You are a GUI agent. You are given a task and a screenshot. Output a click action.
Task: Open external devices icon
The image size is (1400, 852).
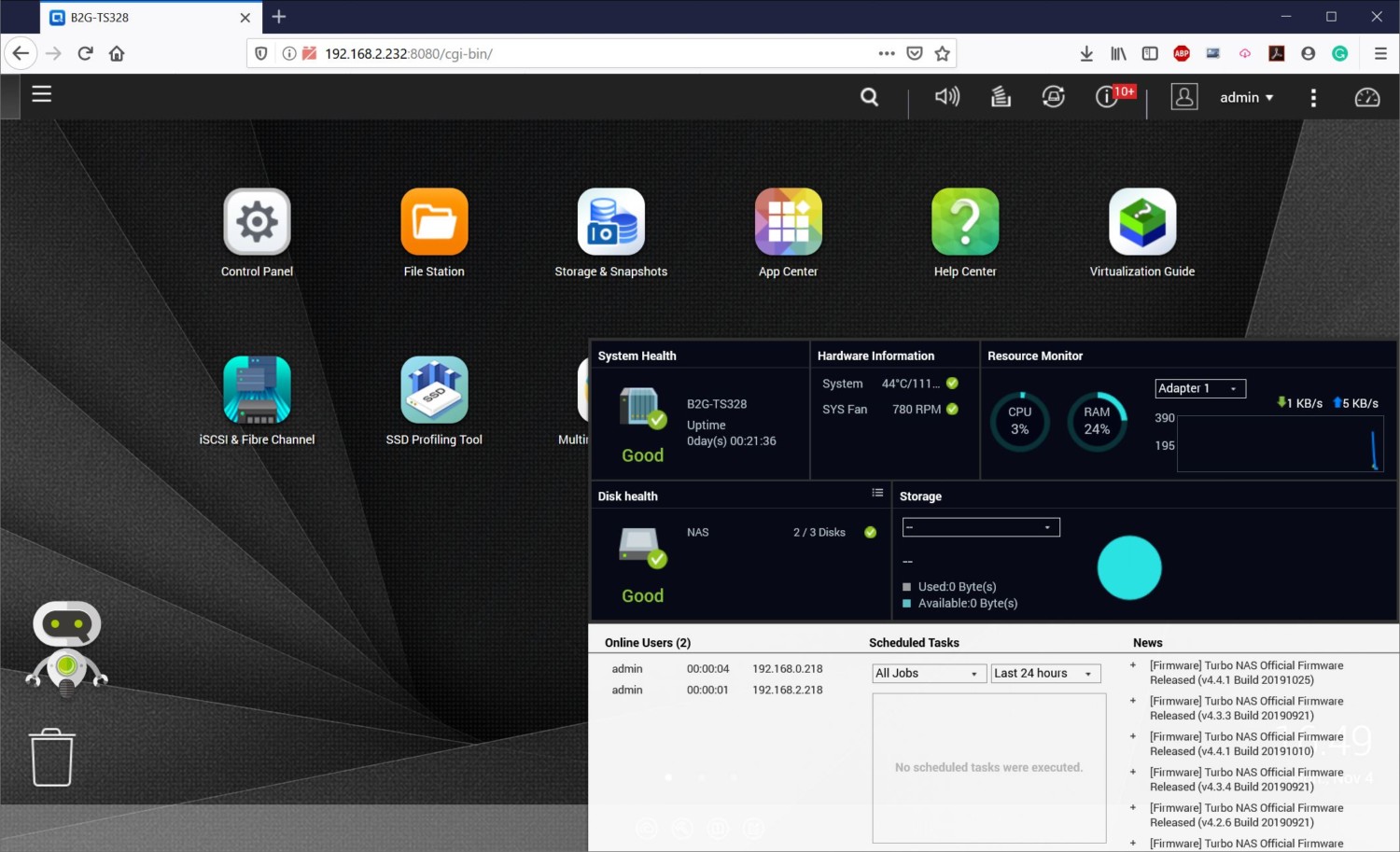[1054, 96]
